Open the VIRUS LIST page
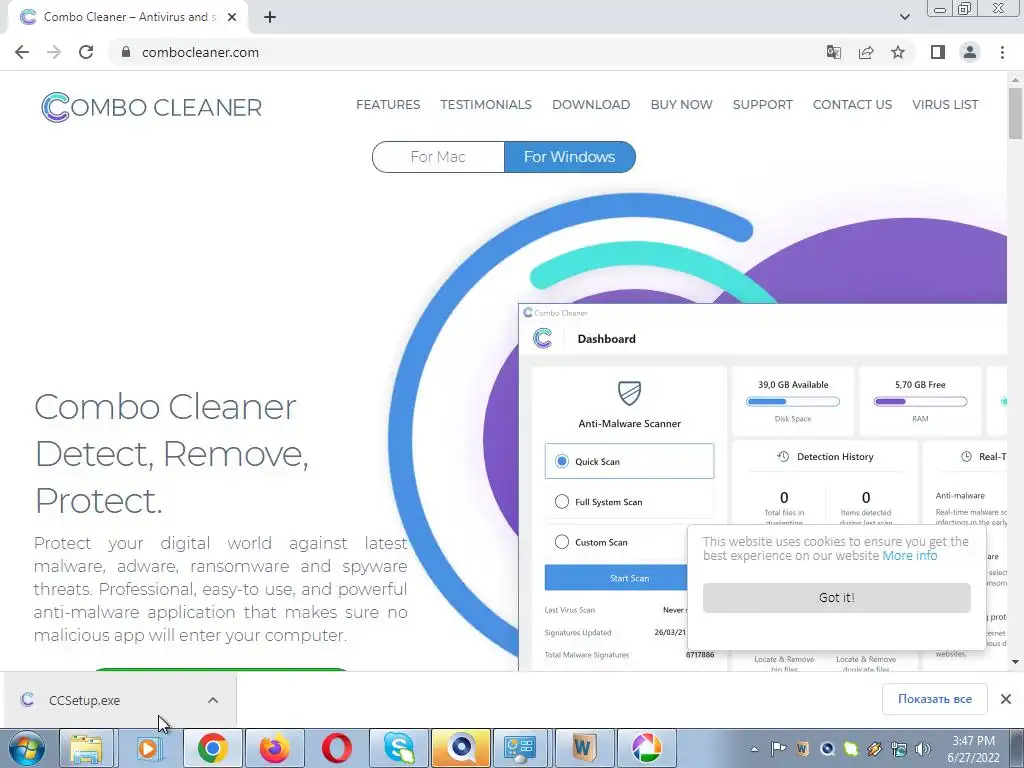Image resolution: width=1024 pixels, height=768 pixels. pyautogui.click(x=945, y=104)
